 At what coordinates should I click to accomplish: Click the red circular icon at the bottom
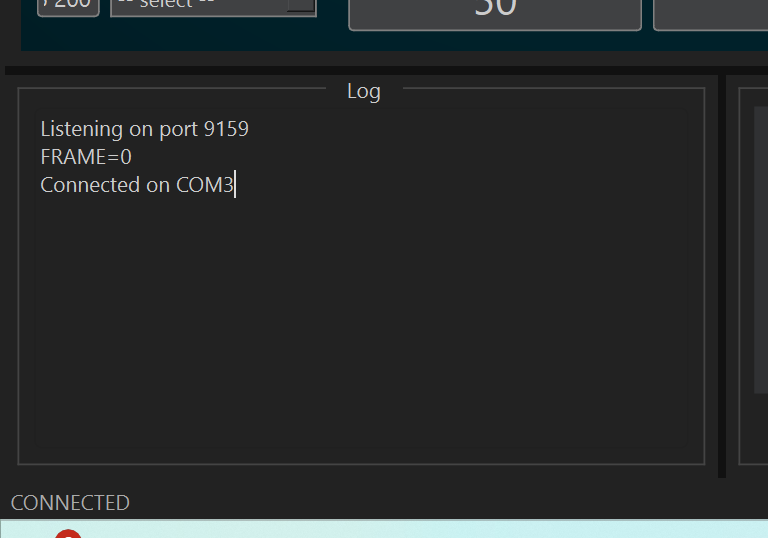68,534
